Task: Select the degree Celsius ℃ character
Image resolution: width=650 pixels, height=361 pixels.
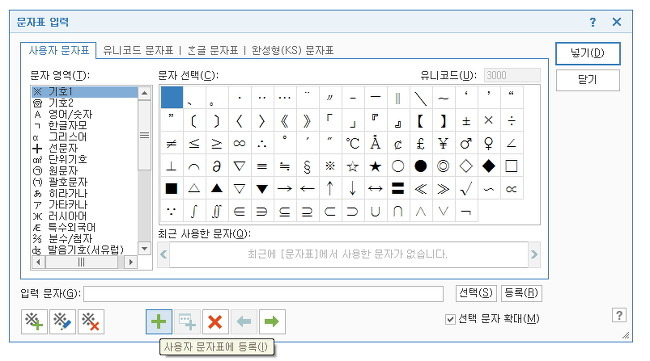Action: [x=352, y=143]
